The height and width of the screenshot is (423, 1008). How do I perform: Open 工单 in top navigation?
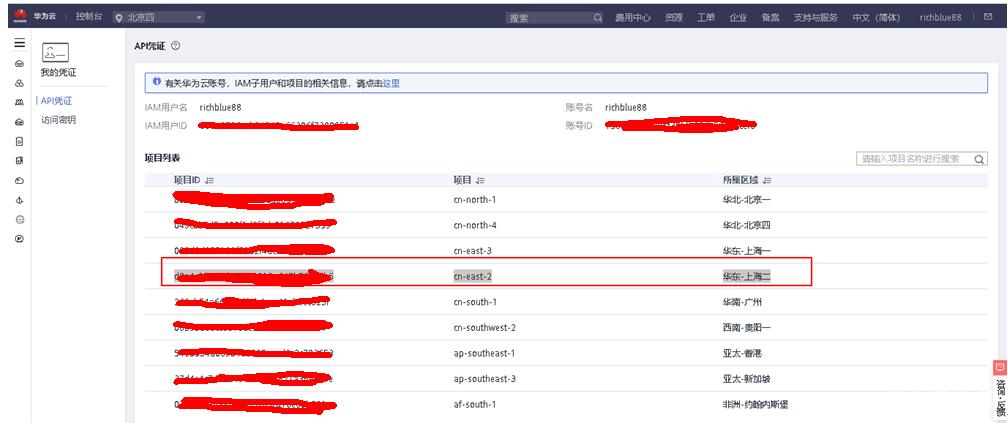point(706,17)
